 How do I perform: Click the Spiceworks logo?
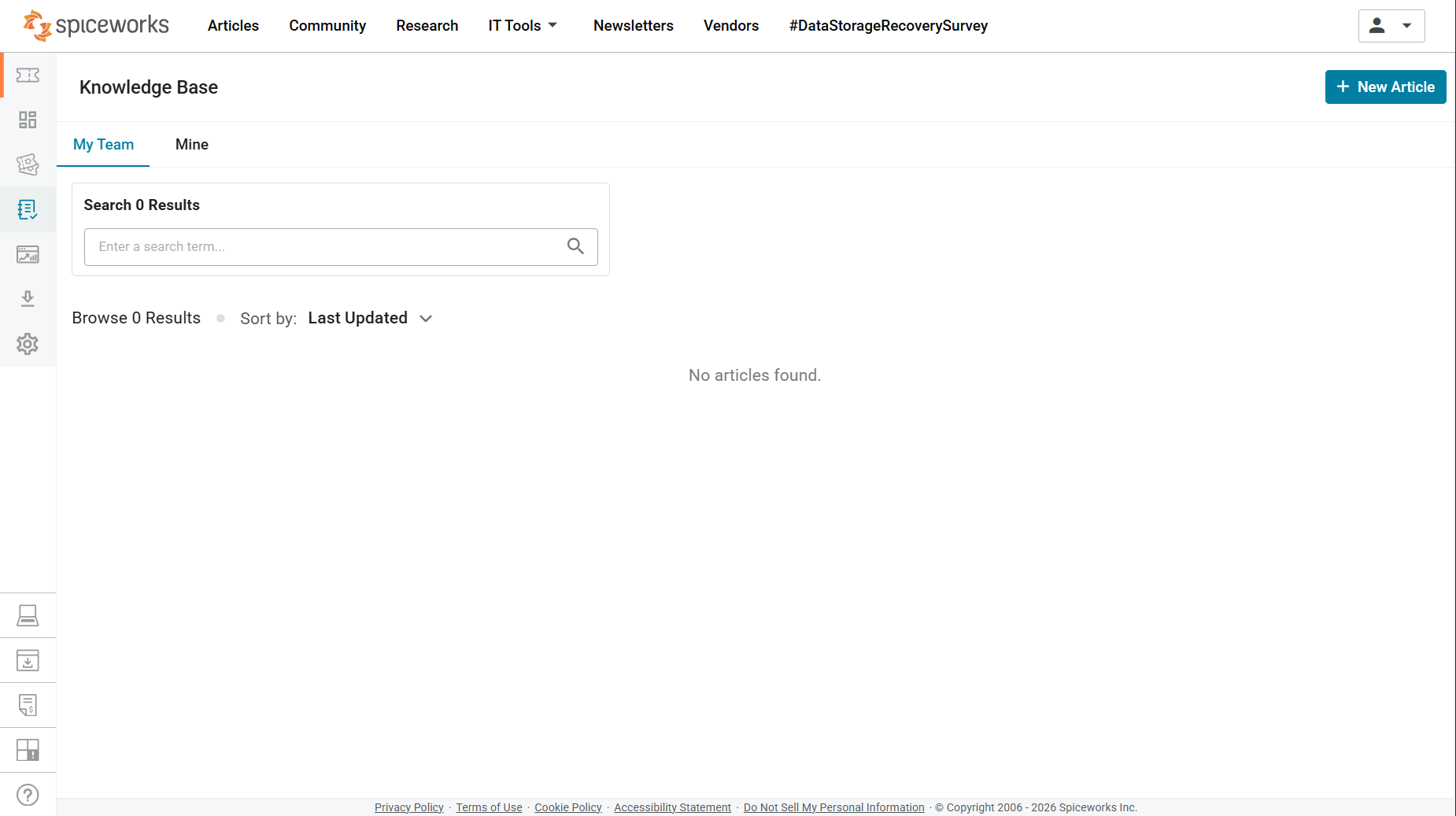96,26
